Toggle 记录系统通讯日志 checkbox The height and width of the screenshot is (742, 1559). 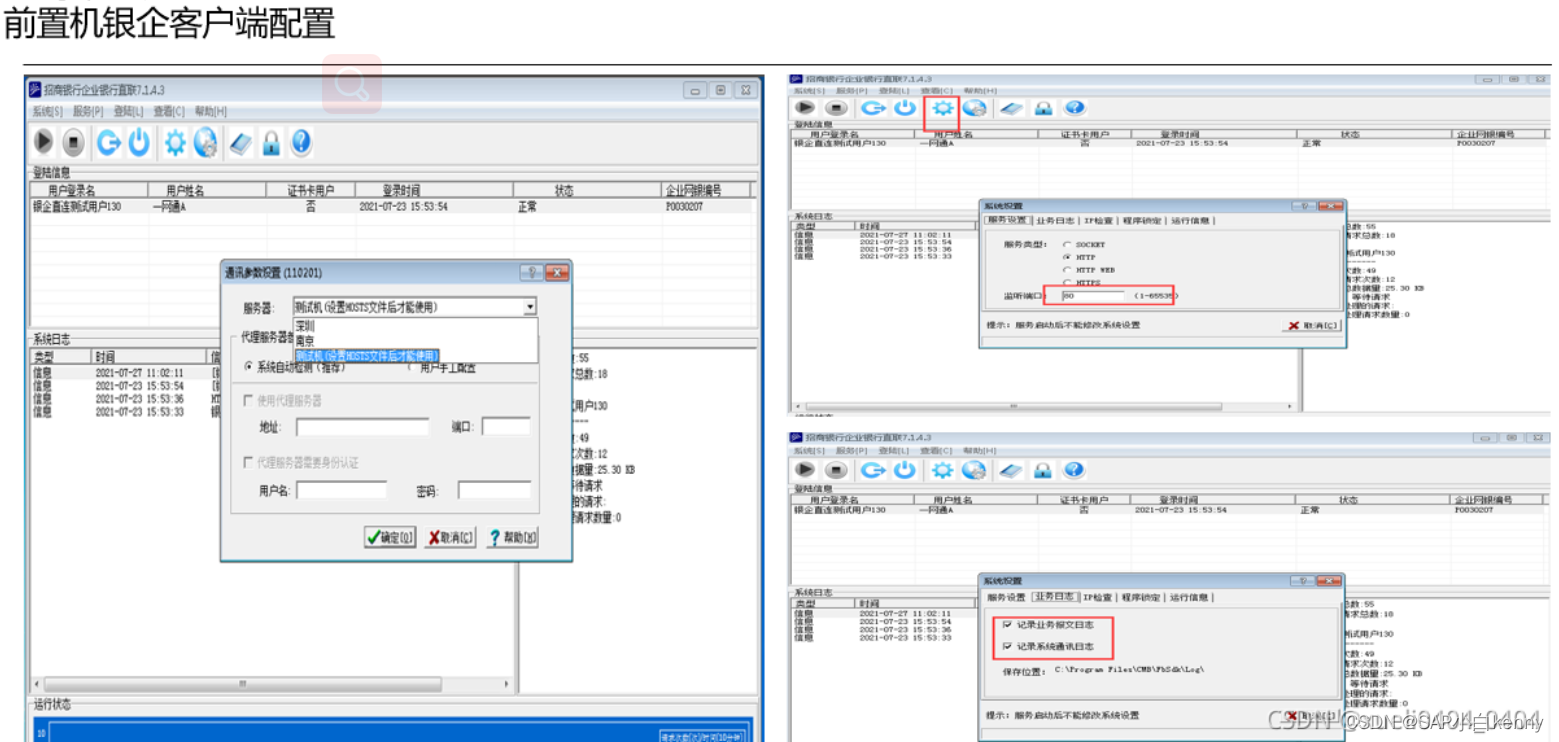click(1007, 647)
